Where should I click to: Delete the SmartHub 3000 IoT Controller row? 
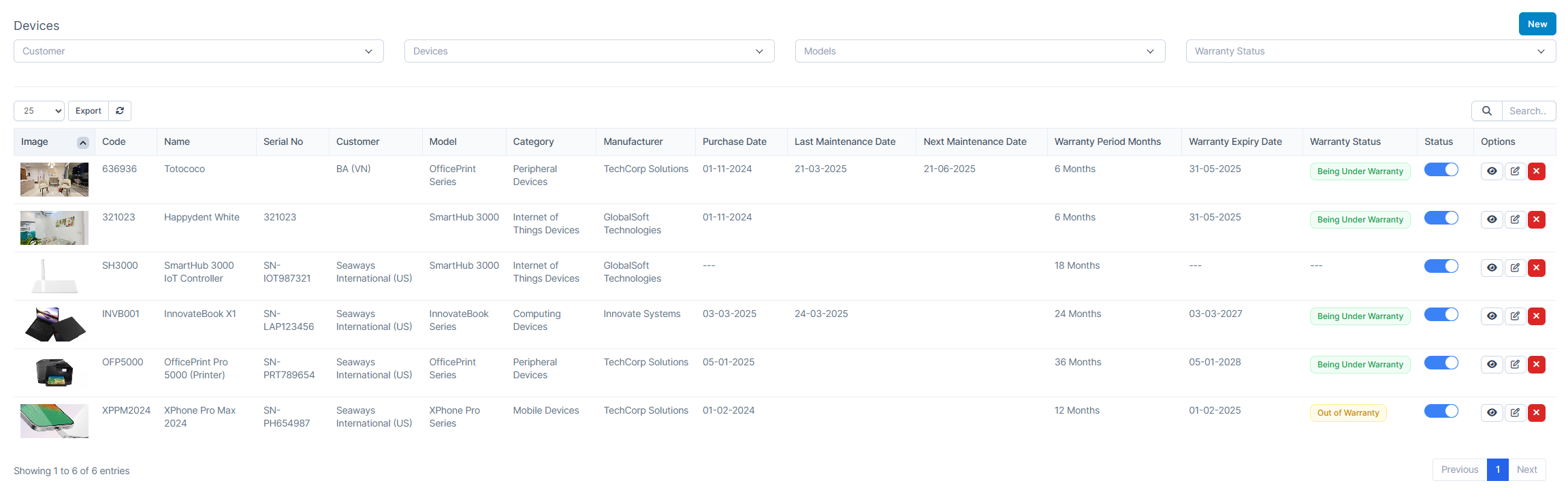point(1537,268)
